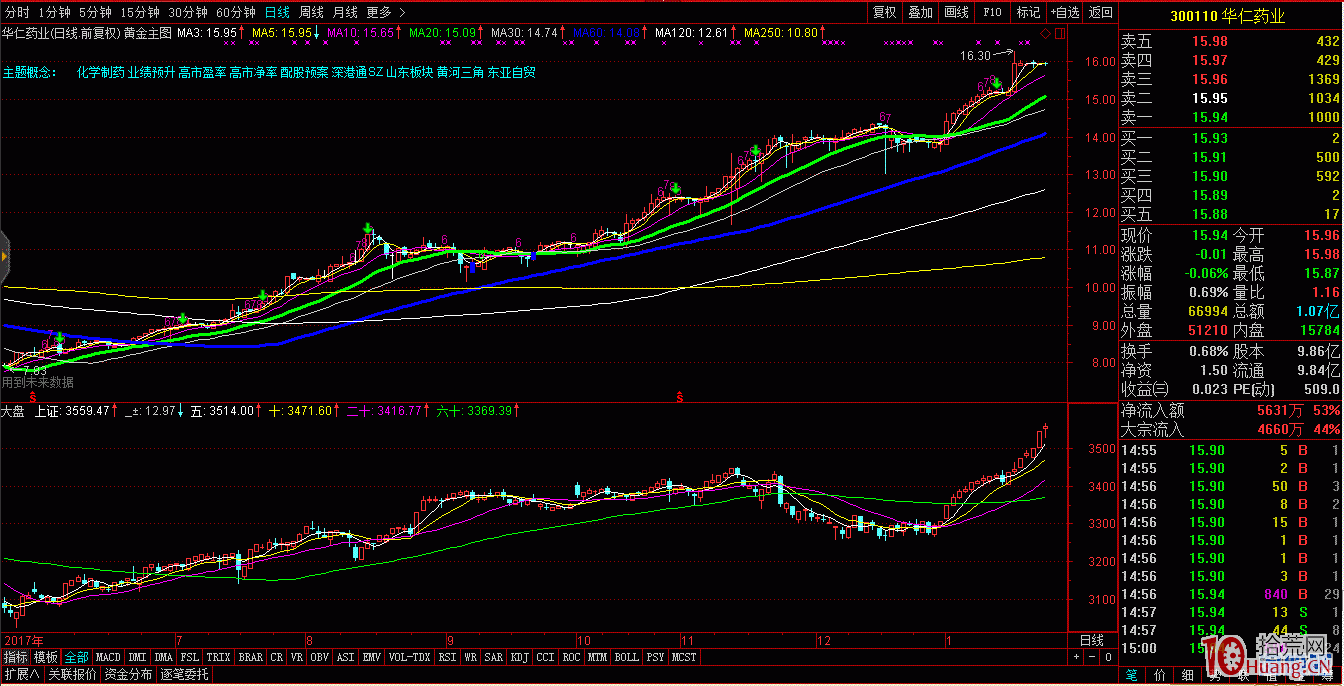The height and width of the screenshot is (686, 1344).
Task: Add stock to watchlist with +自选
Action: click(x=1065, y=12)
